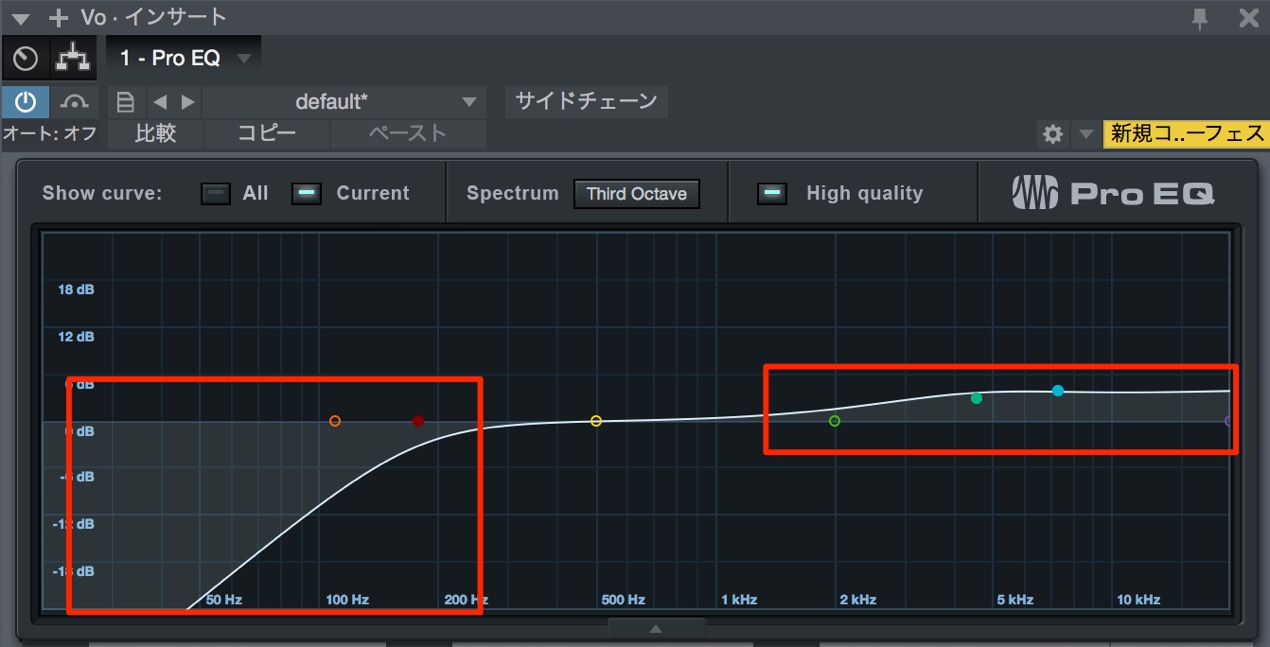Go to next preset arrow

tap(187, 102)
